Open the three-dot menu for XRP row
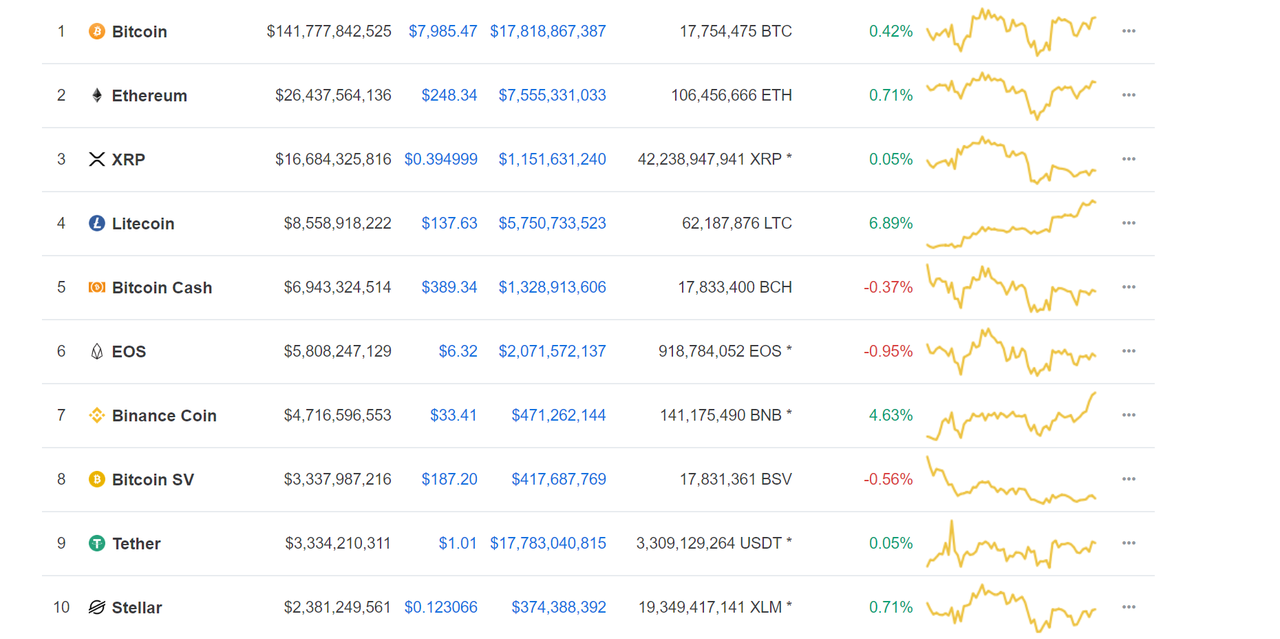This screenshot has width=1280, height=639. click(x=1129, y=159)
